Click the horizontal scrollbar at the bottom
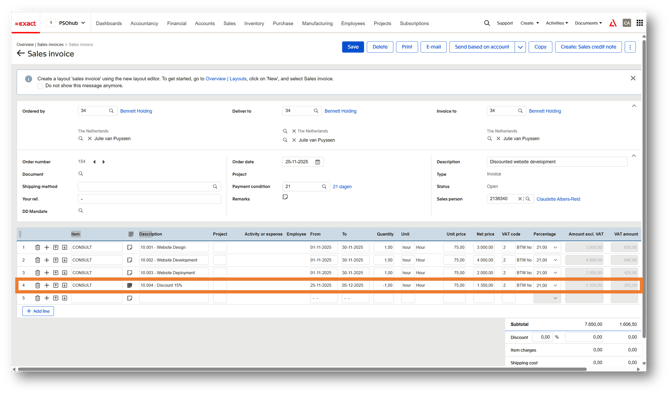670x395 pixels. (x=301, y=369)
